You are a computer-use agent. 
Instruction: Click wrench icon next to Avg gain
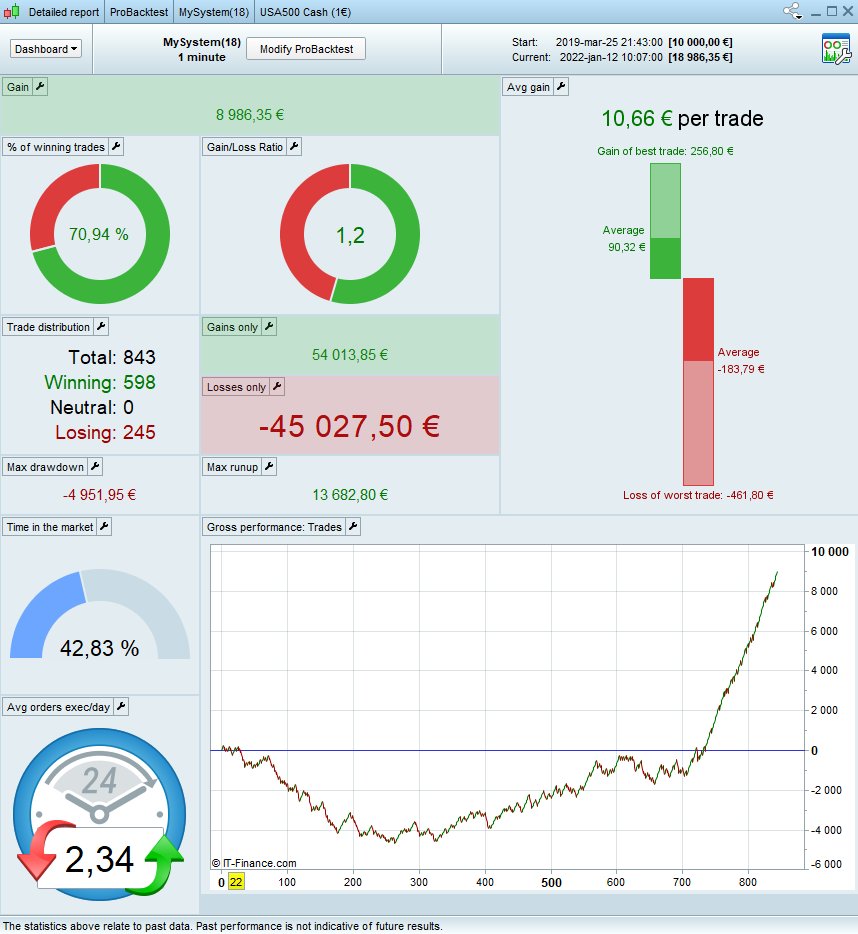[561, 87]
